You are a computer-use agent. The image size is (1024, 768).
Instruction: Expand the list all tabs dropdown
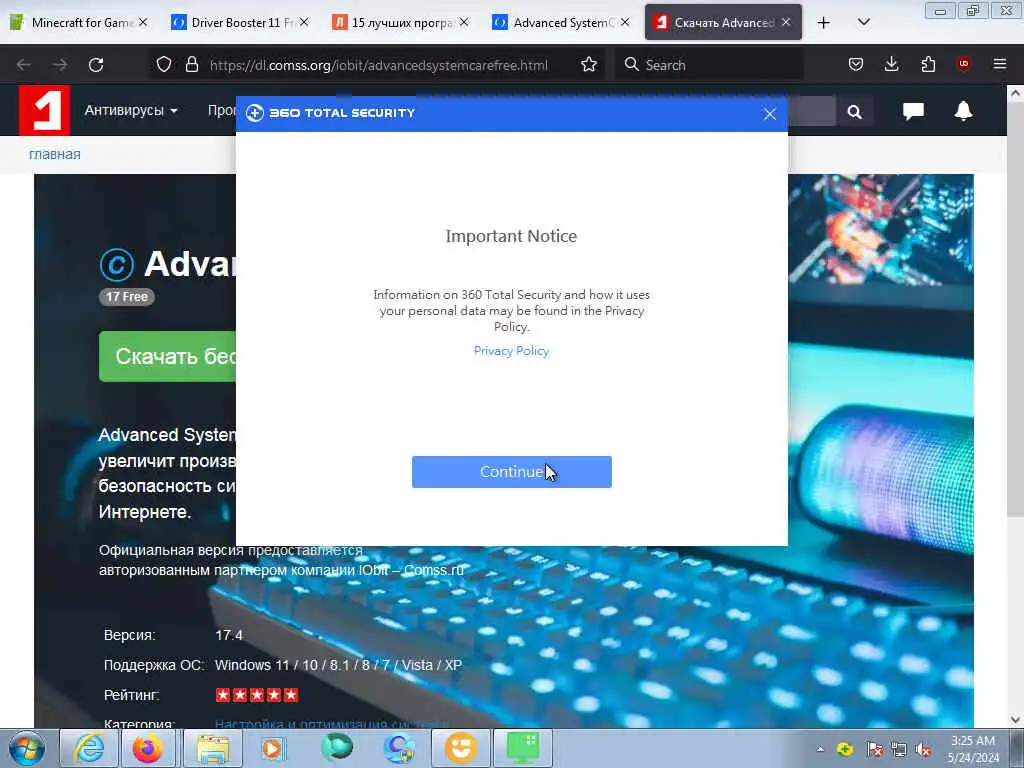tap(863, 22)
